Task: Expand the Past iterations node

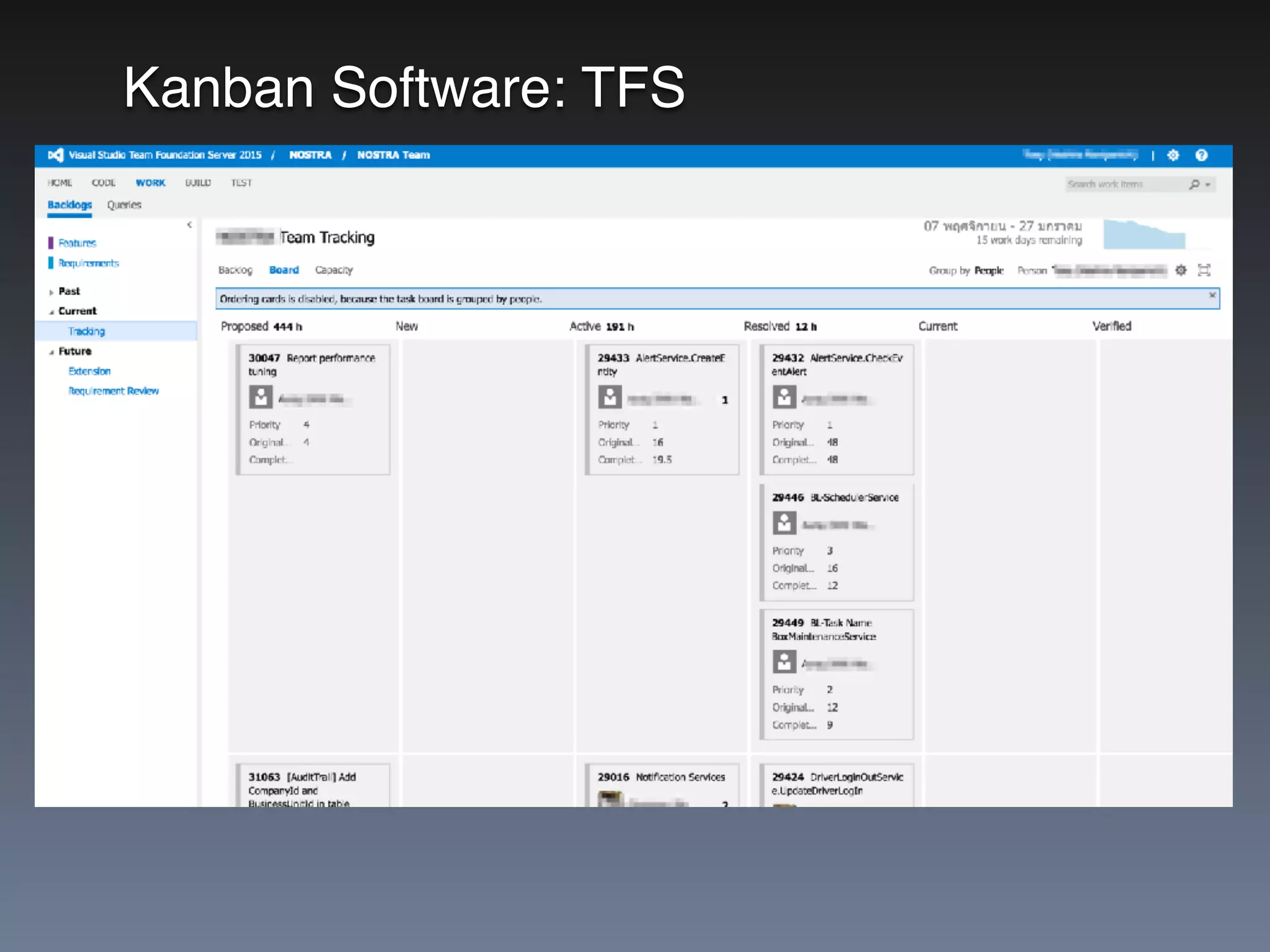Action: [x=51, y=292]
